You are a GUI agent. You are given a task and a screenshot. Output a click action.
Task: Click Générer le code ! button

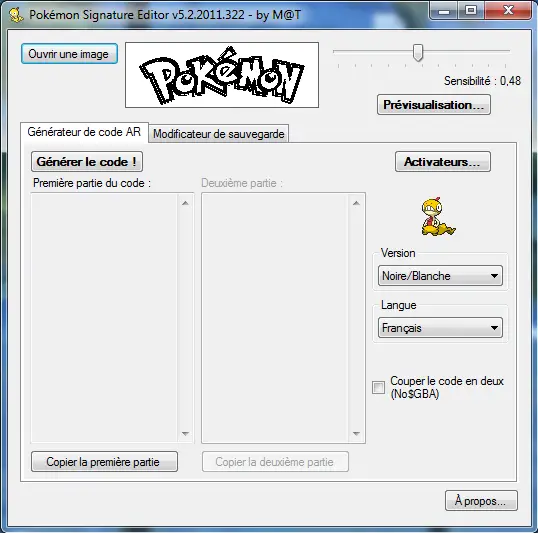[x=87, y=162]
